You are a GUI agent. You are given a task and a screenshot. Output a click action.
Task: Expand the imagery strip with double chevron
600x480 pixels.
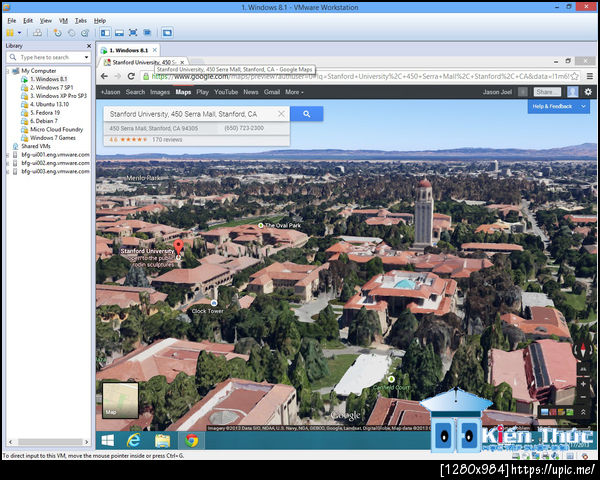click(x=583, y=412)
